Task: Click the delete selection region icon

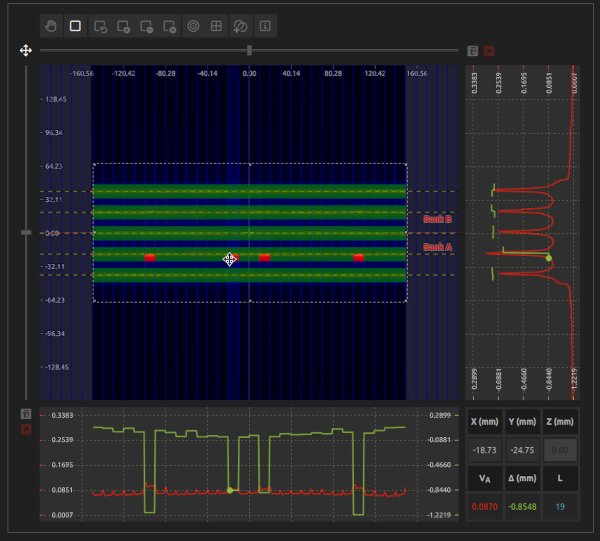Action: [170, 26]
